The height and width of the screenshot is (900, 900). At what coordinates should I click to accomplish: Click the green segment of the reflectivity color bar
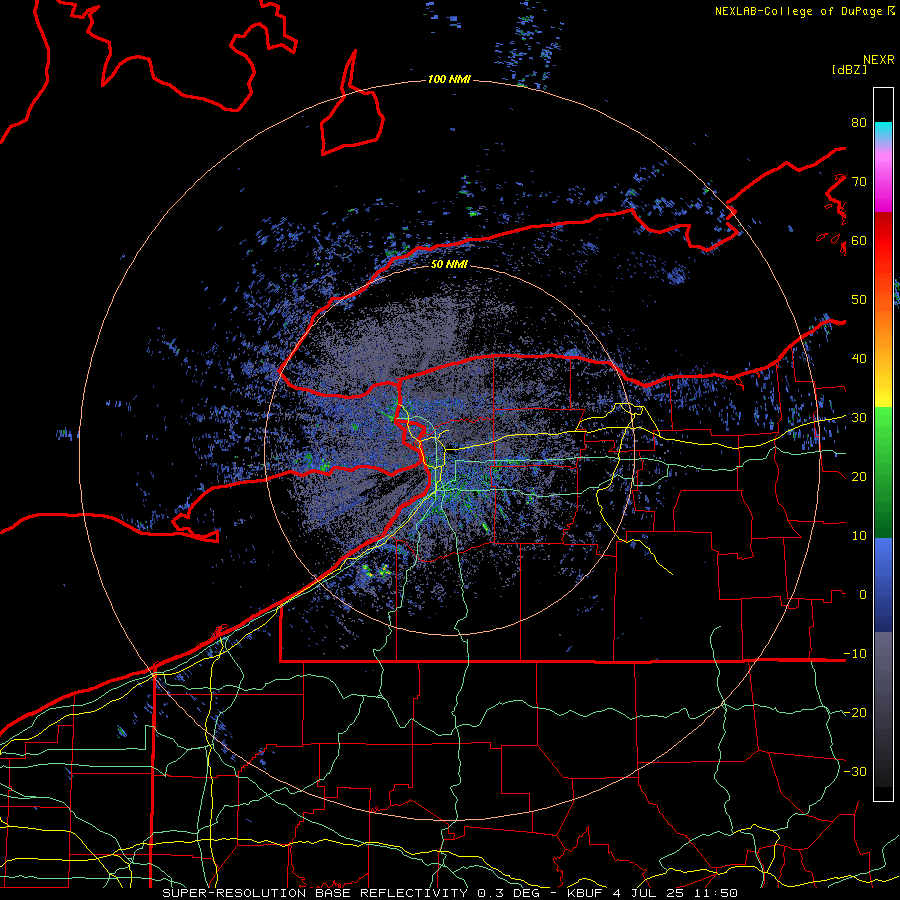(883, 472)
